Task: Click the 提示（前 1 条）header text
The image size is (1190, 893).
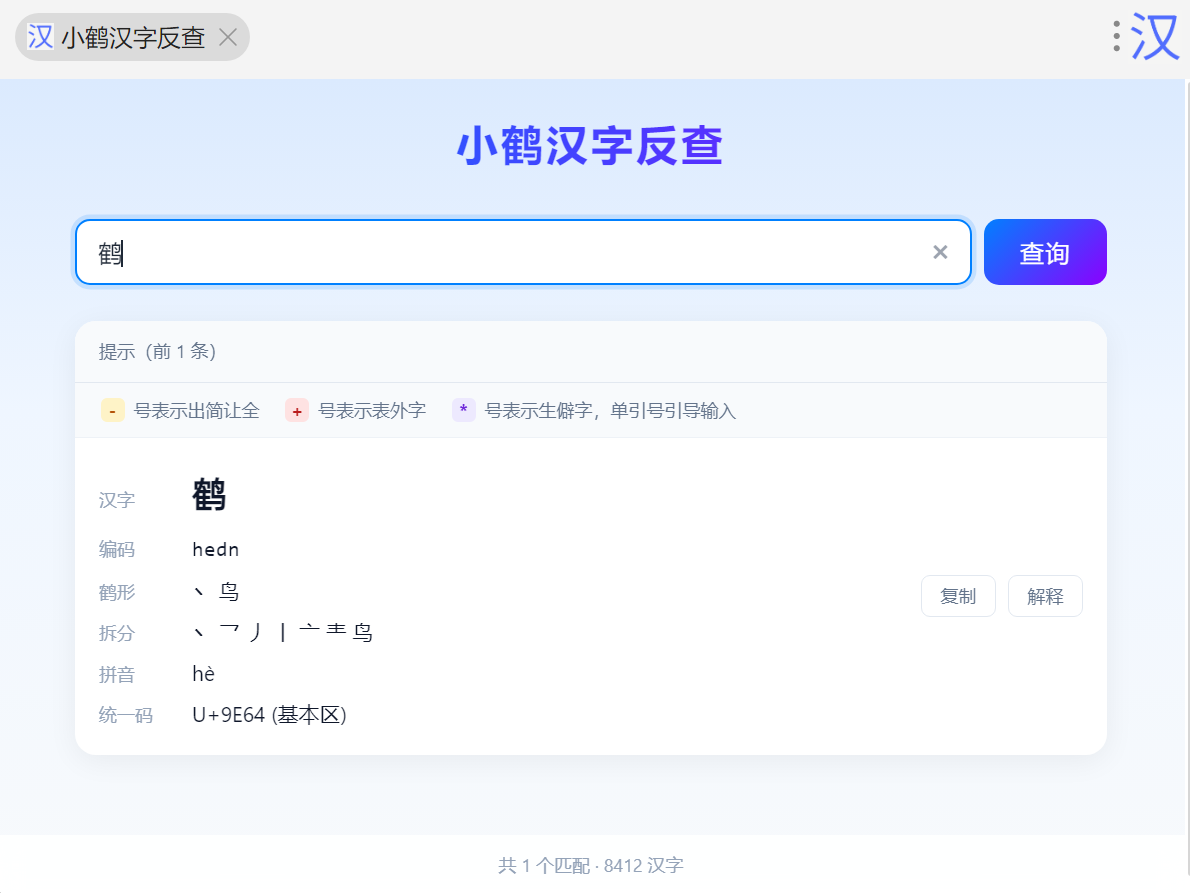Action: (x=157, y=351)
